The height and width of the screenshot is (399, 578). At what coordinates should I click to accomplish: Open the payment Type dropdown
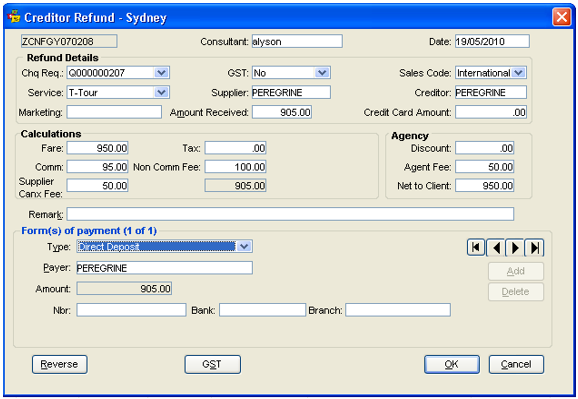pyautogui.click(x=244, y=246)
